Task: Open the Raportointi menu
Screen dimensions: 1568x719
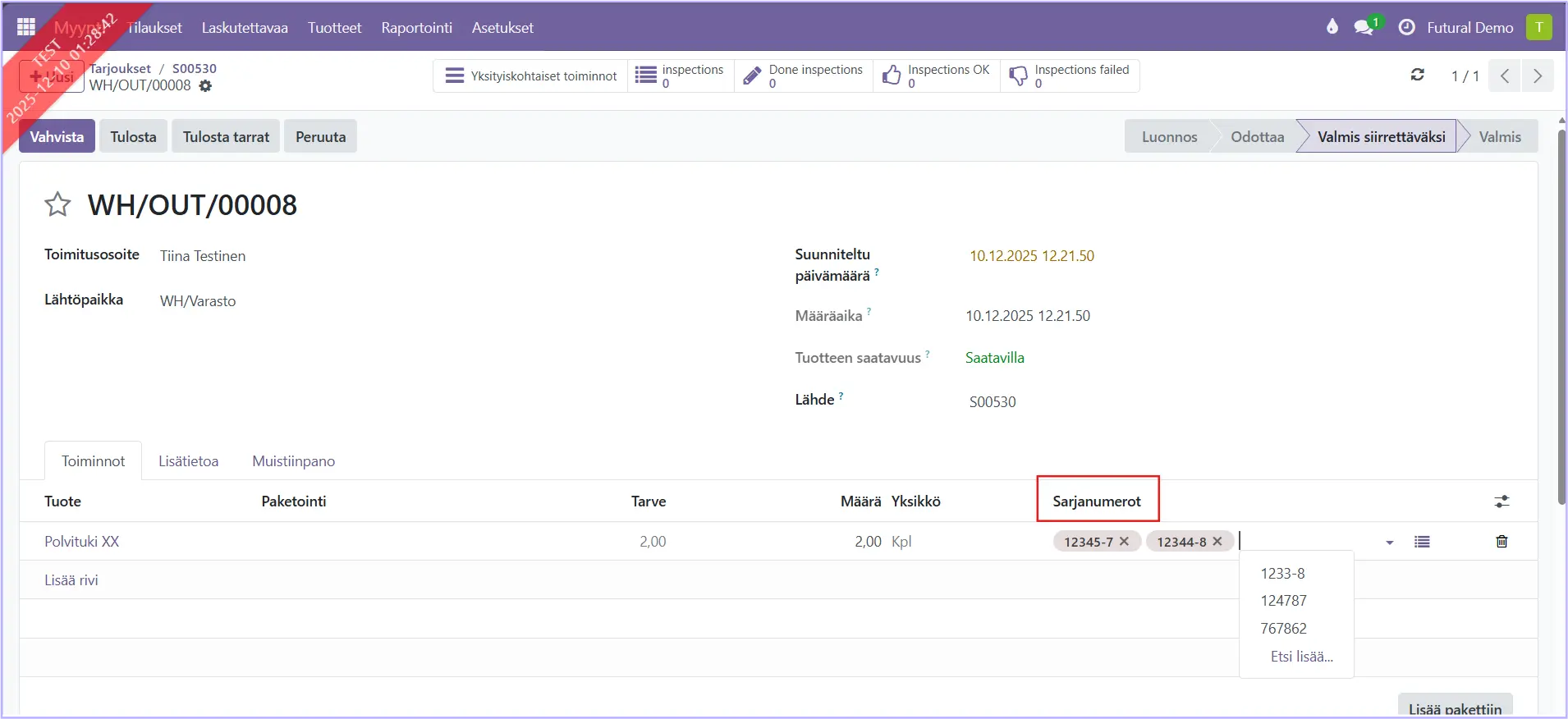Action: [416, 28]
